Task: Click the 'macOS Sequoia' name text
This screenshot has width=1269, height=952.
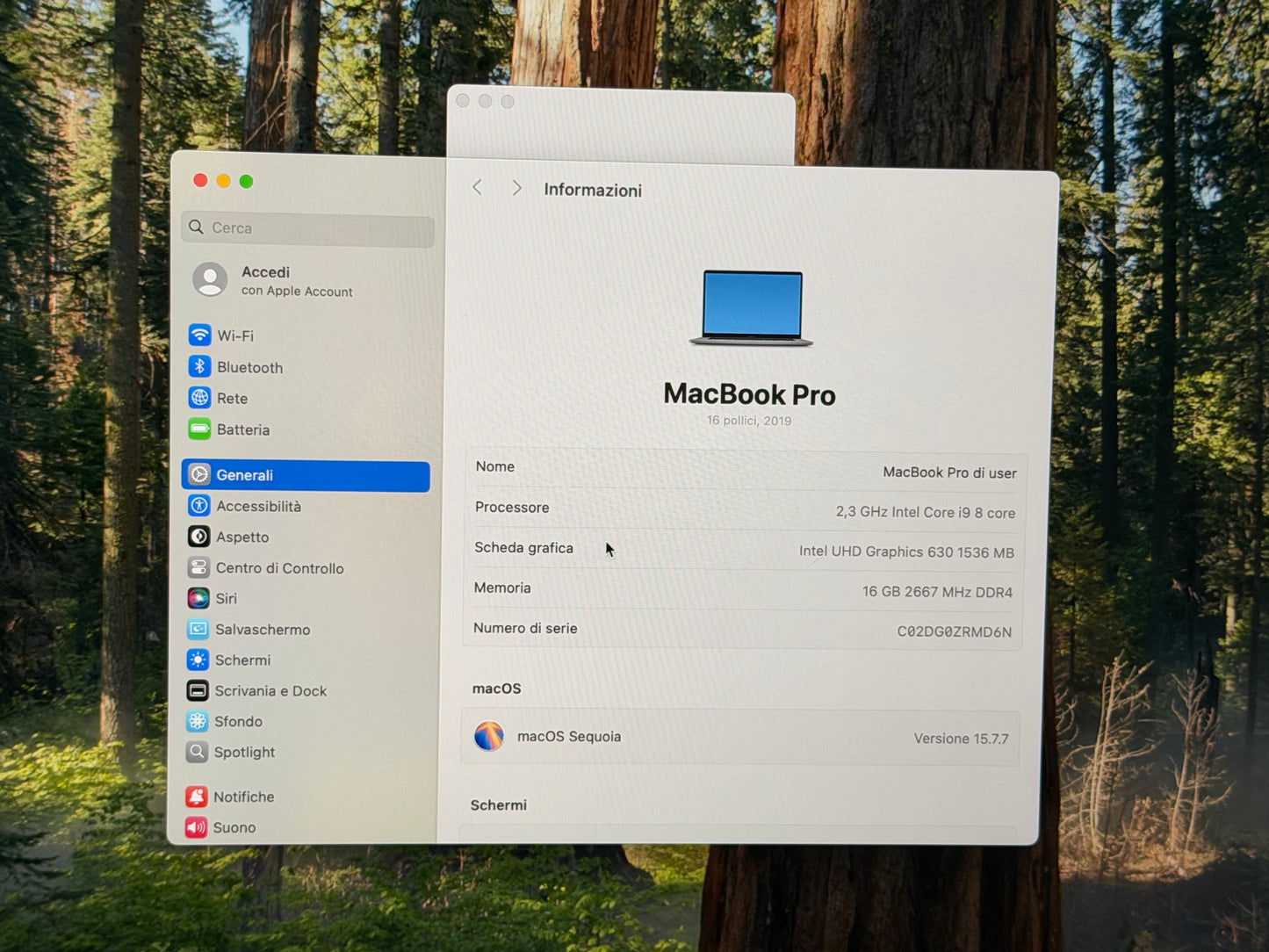Action: click(569, 736)
